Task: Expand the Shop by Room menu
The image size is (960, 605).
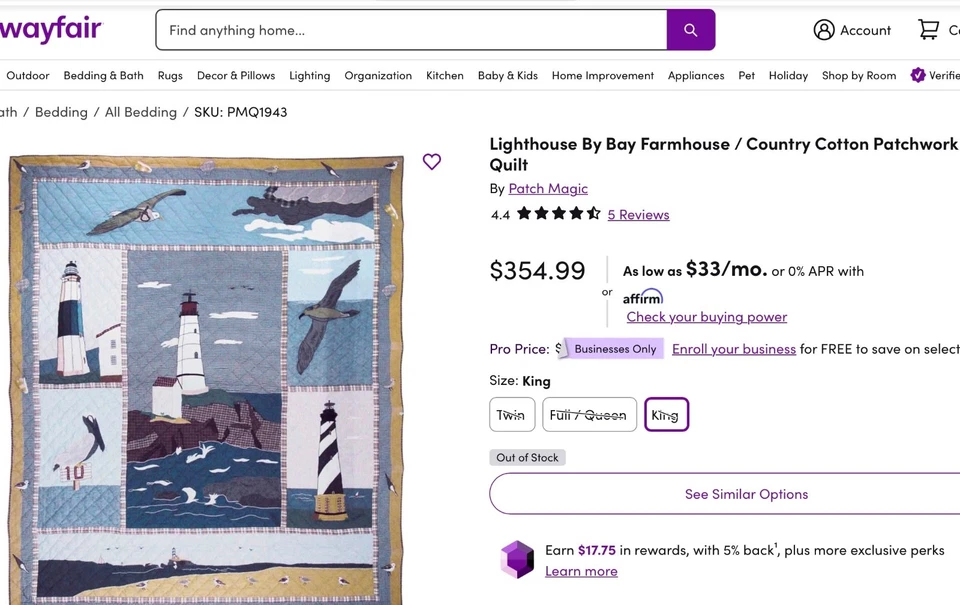Action: [858, 75]
